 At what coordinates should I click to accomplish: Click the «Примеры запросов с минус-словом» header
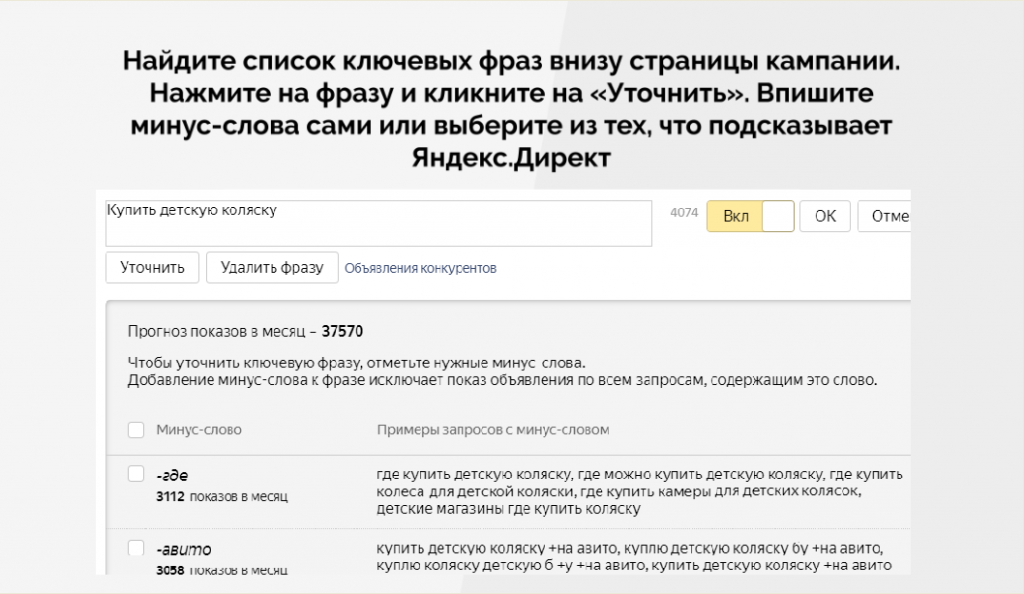point(492,430)
